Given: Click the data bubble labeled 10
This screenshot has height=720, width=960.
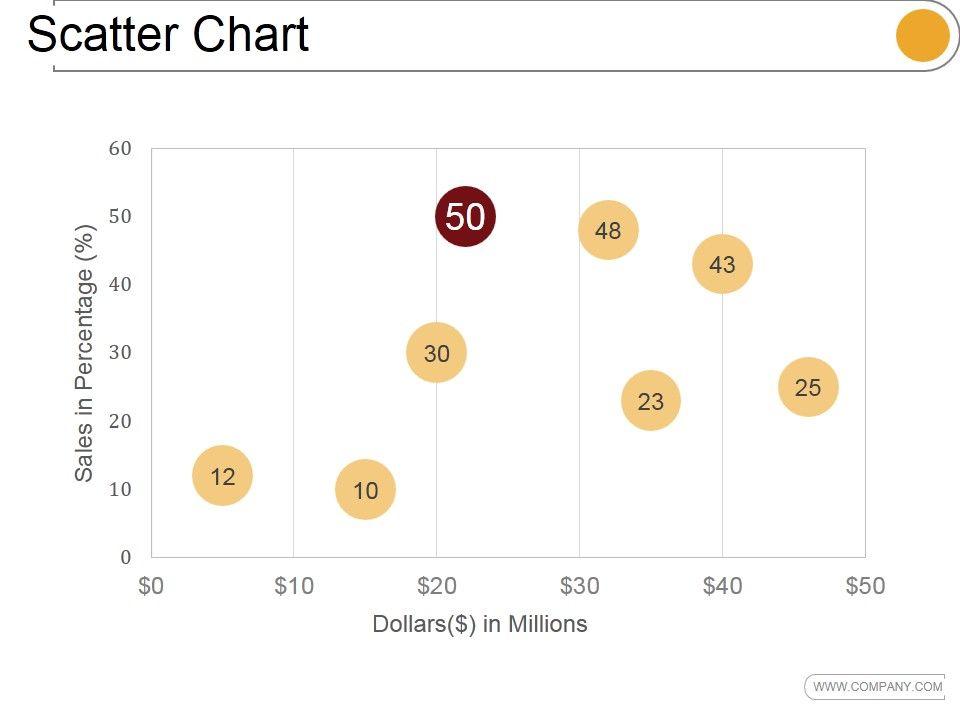Looking at the screenshot, I should (365, 490).
